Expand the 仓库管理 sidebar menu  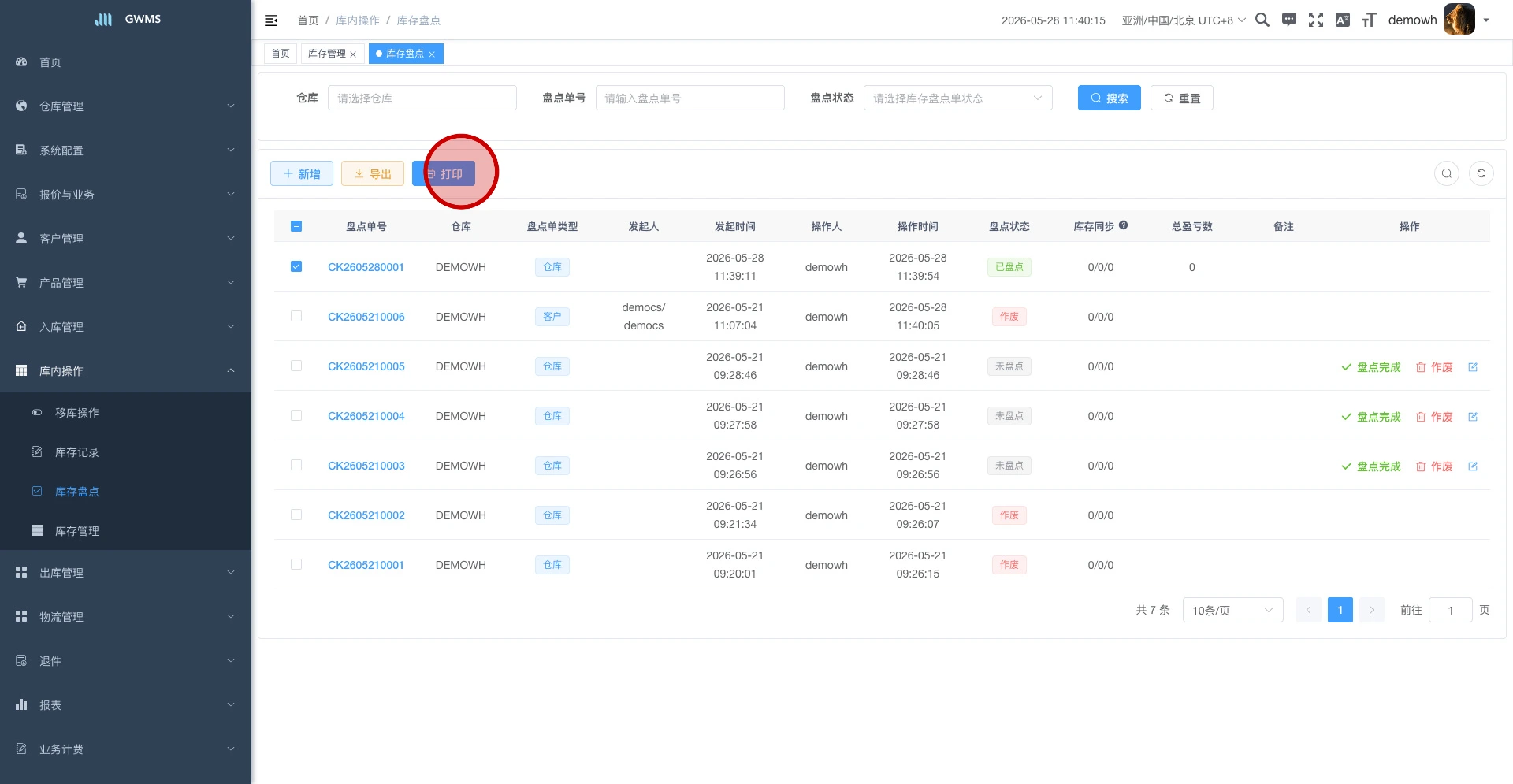126,106
